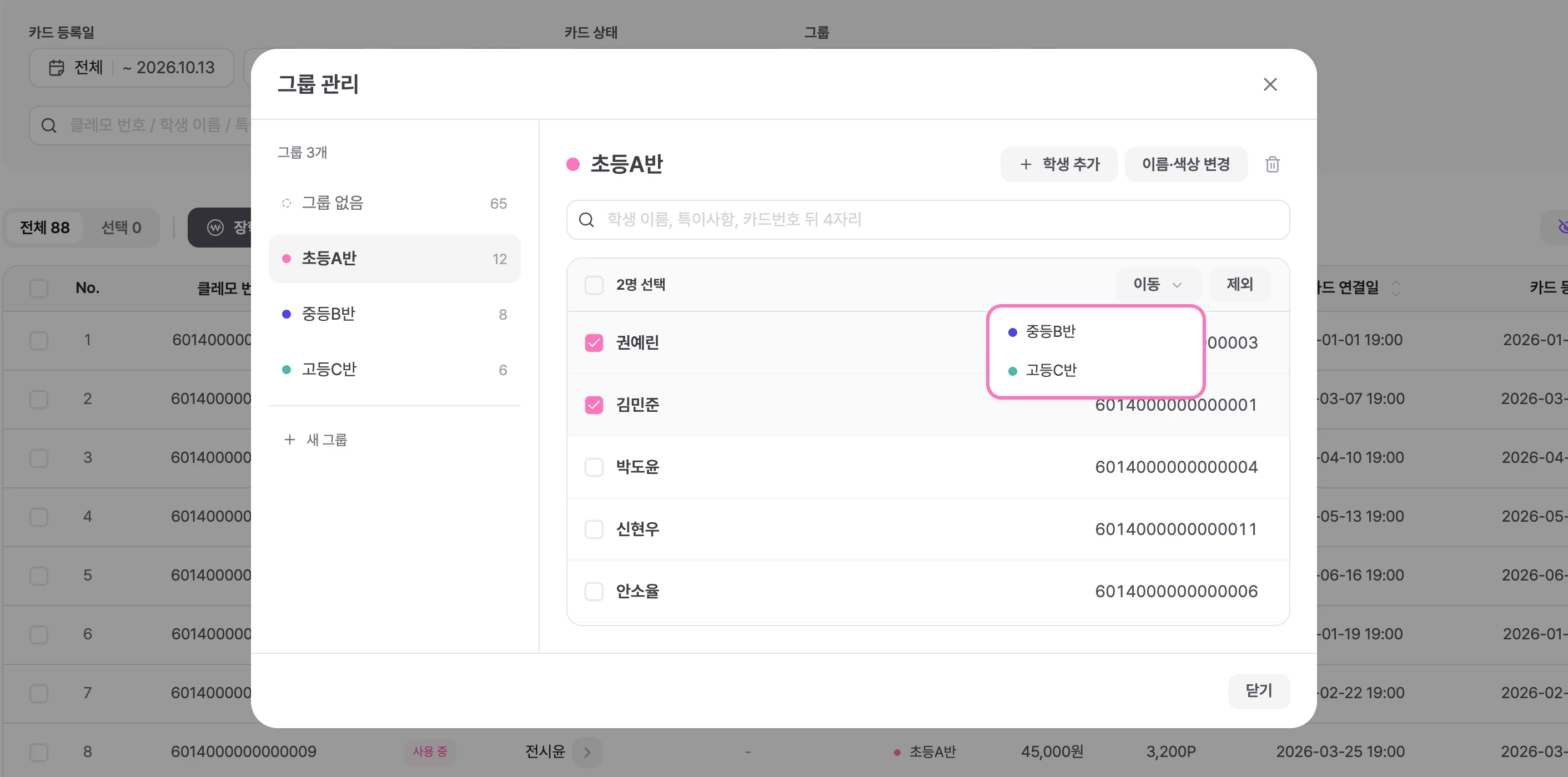
Task: Select 고등C반 group in sidebar
Action: click(x=394, y=369)
